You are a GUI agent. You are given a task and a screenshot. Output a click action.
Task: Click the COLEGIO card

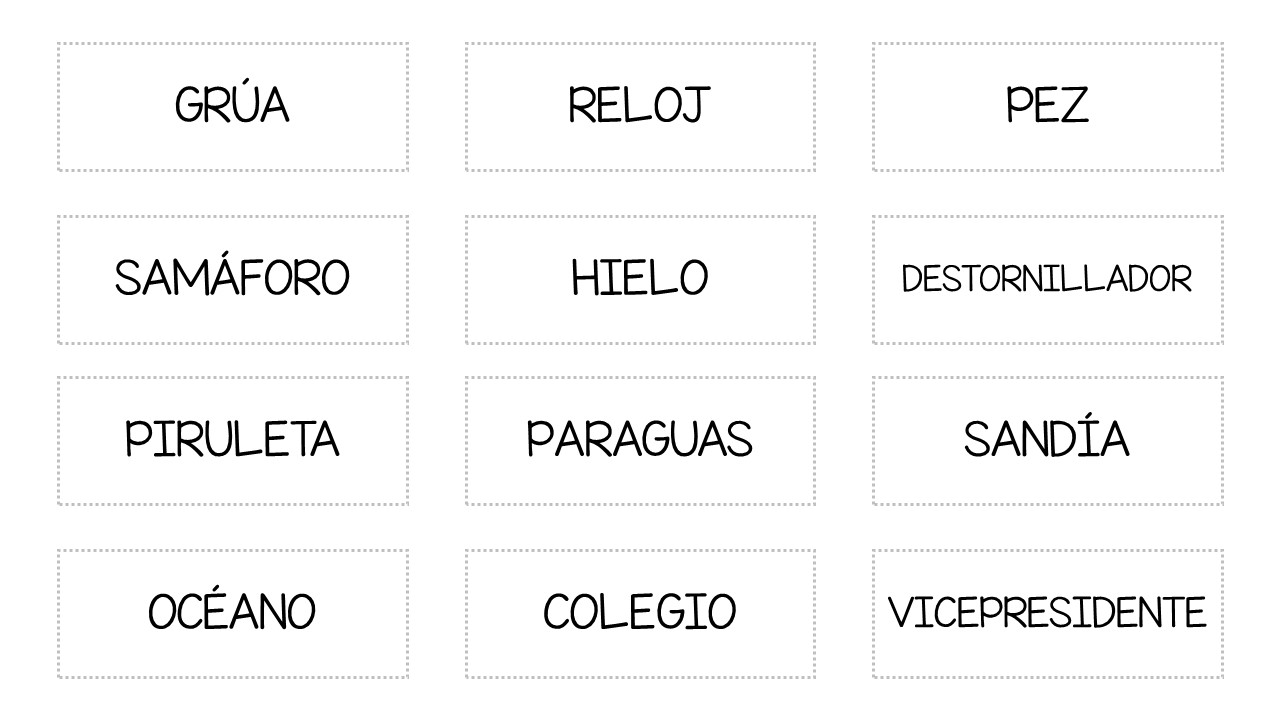pyautogui.click(x=640, y=614)
